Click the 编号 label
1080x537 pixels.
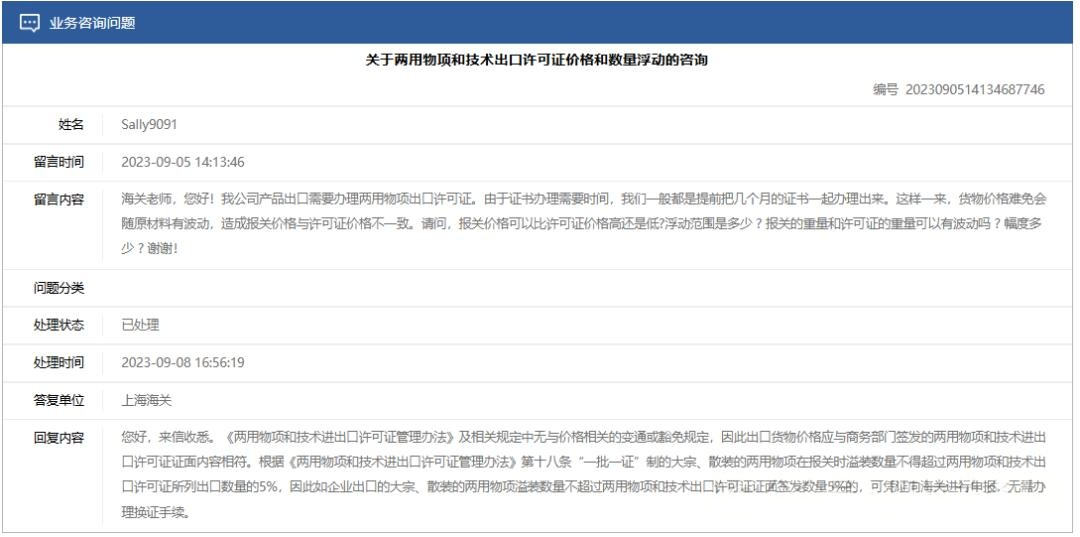[885, 90]
